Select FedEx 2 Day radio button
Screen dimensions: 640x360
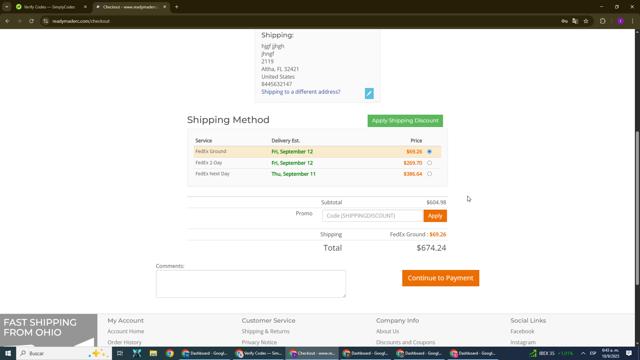(429, 163)
